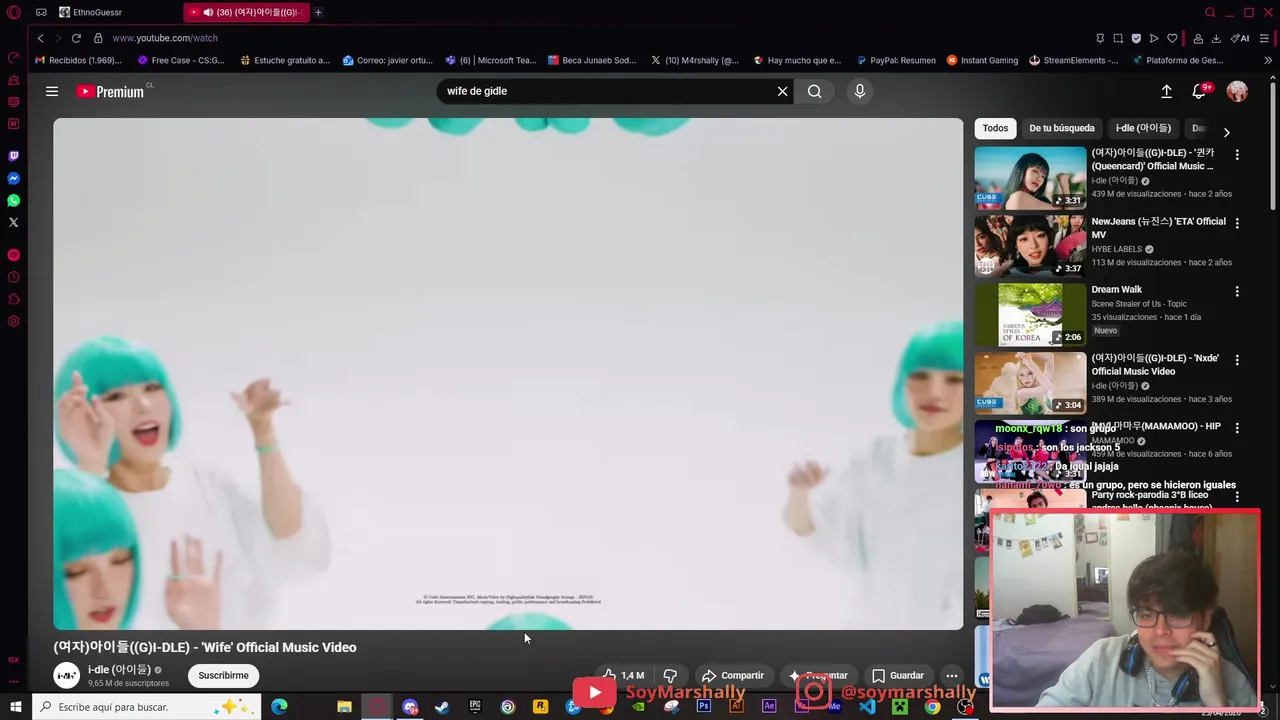Image resolution: width=1280 pixels, height=720 pixels.
Task: Open a new tab with the plus button
Action: 318,12
